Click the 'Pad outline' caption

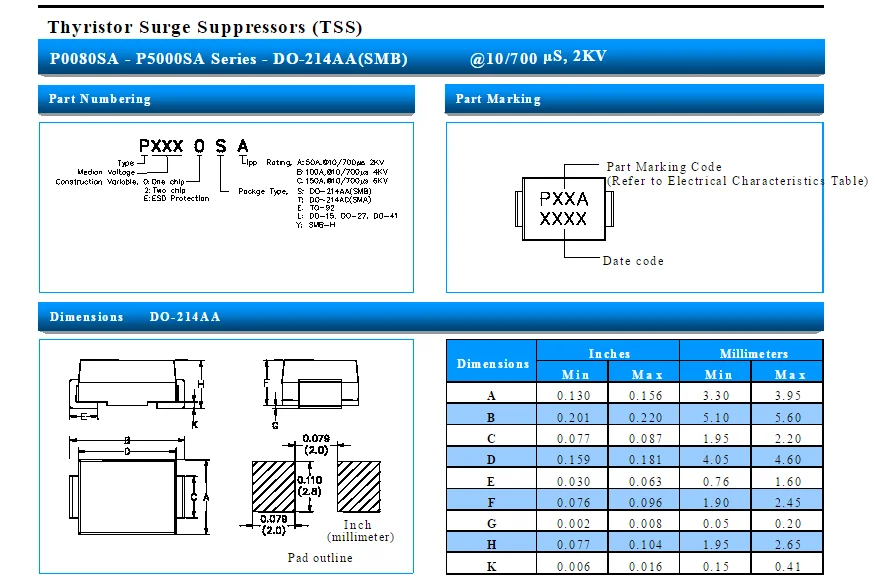(320, 558)
